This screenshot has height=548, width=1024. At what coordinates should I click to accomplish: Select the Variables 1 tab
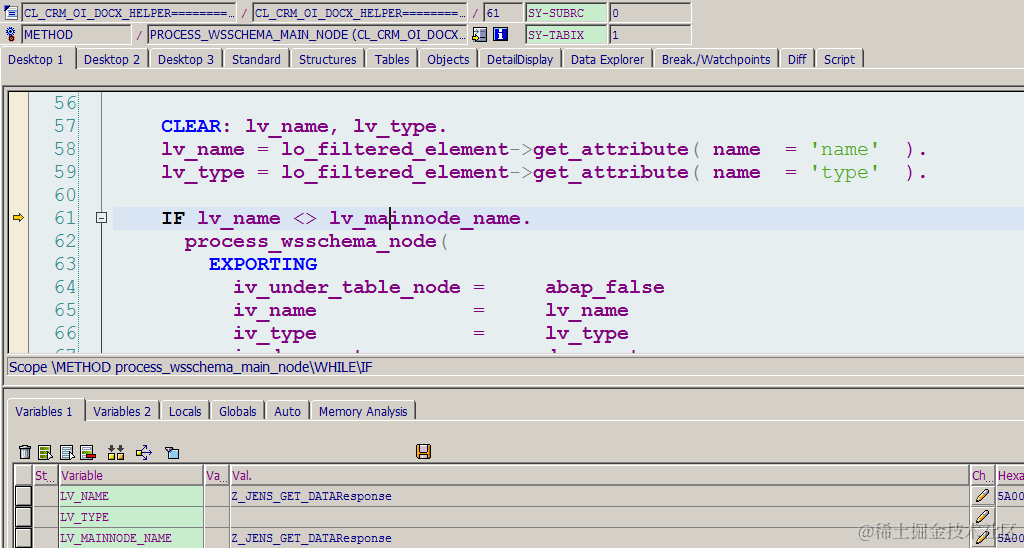coord(44,411)
